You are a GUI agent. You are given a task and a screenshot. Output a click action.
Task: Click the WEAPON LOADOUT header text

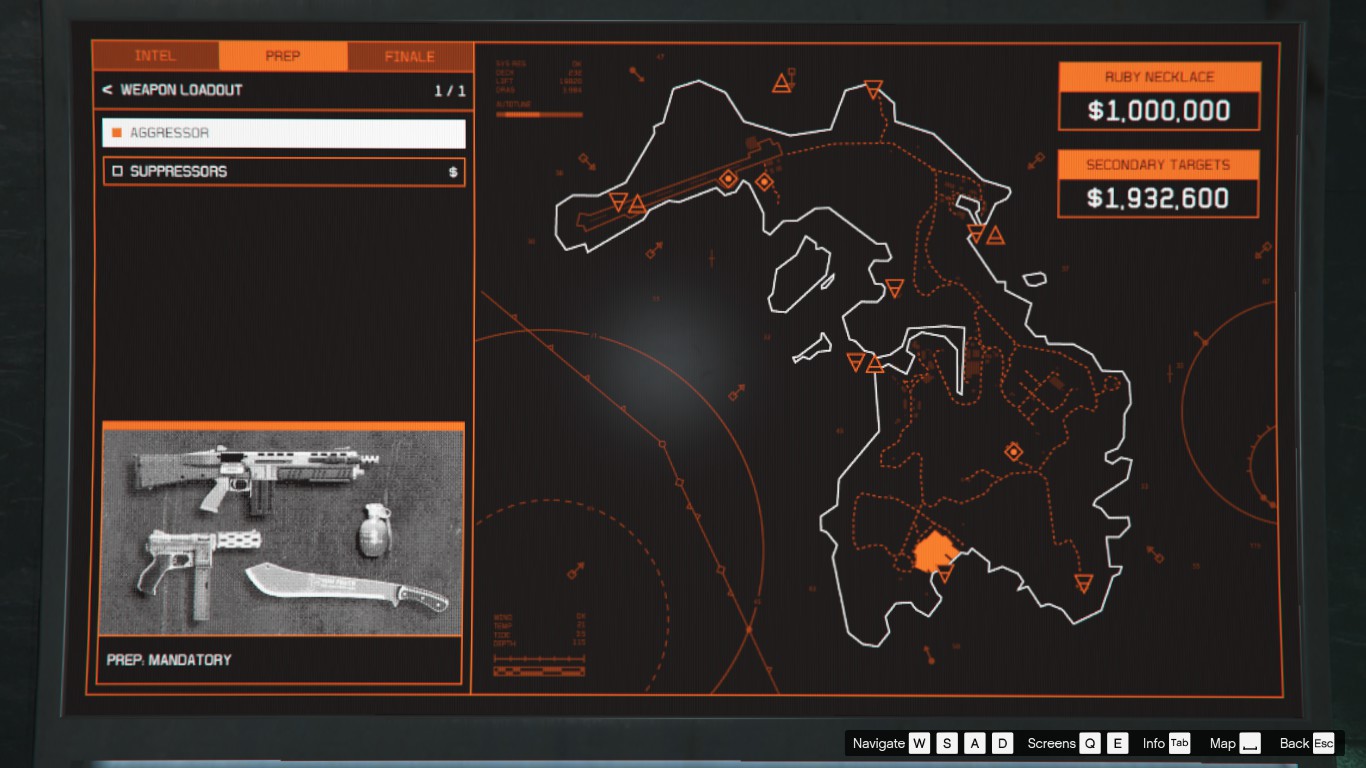tap(181, 90)
